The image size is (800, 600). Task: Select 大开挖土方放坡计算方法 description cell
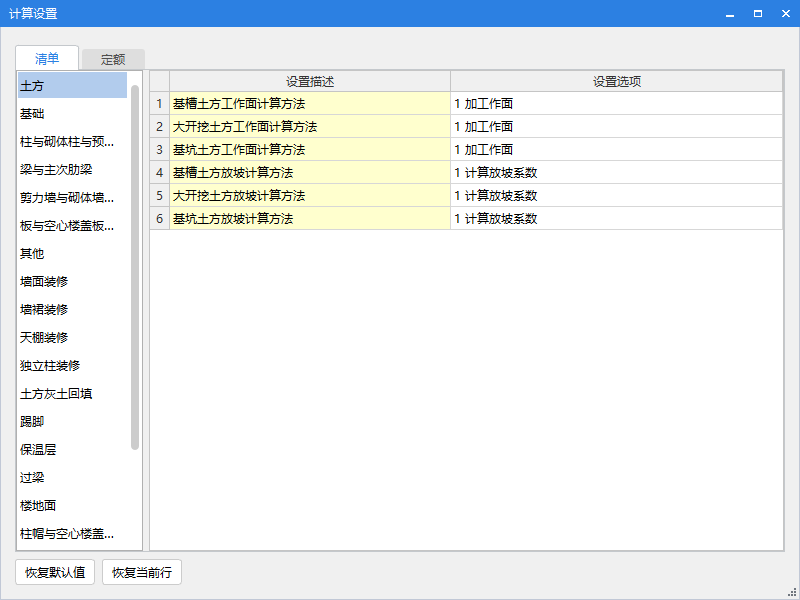click(x=310, y=195)
